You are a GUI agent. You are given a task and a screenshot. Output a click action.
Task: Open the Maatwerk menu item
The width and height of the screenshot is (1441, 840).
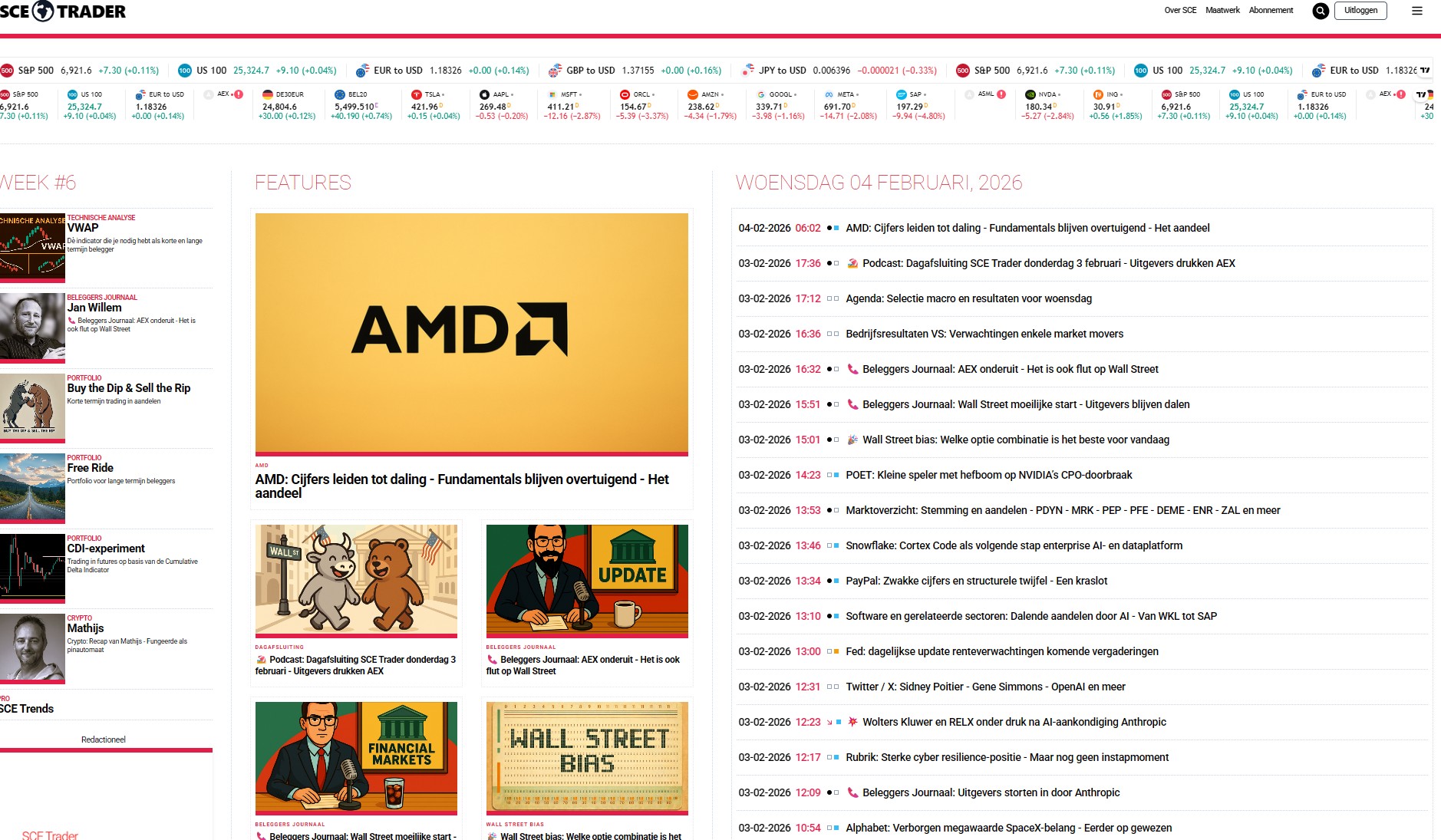pos(1223,10)
